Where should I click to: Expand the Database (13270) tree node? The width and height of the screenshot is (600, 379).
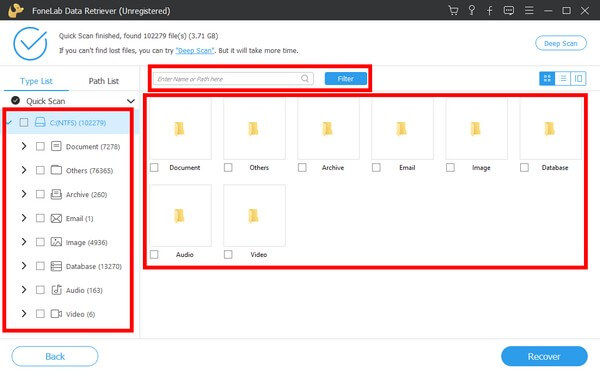point(24,266)
